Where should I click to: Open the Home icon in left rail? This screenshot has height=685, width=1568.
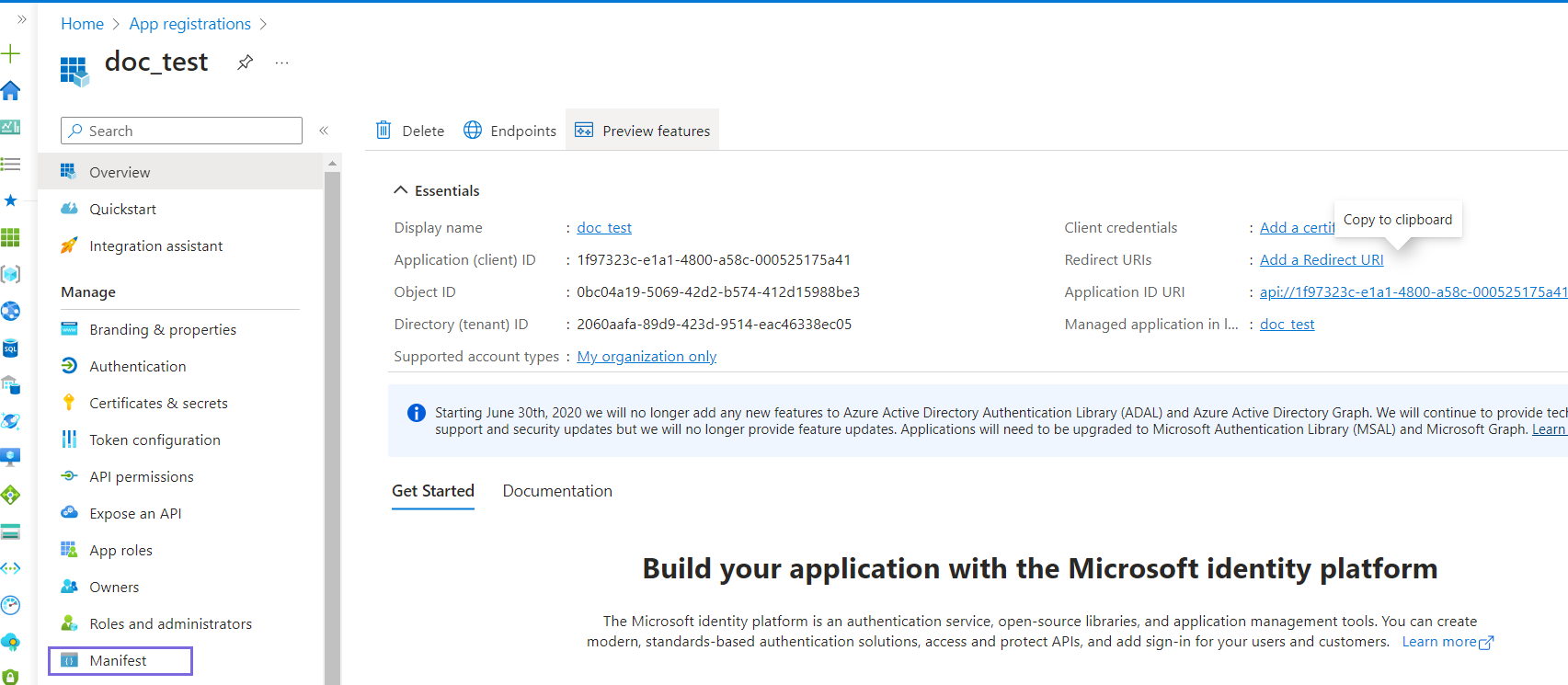[10, 90]
